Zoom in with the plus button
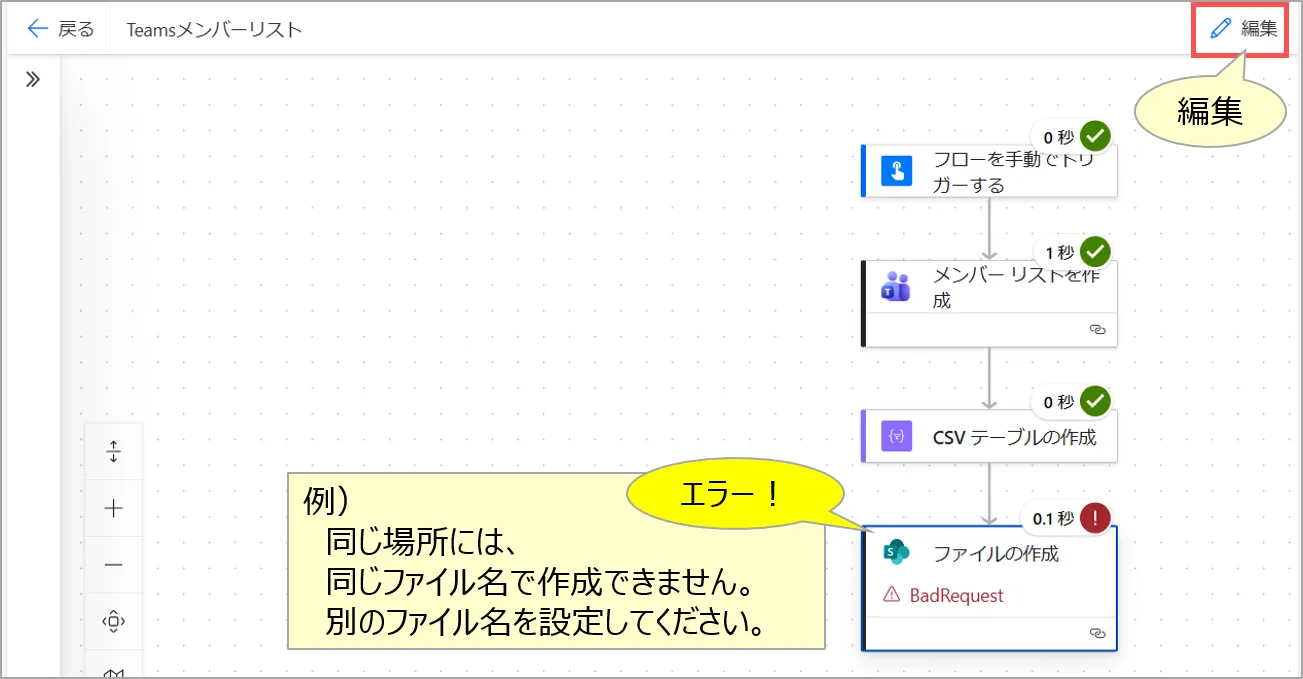Viewport: 1303px width, 679px height. click(114, 508)
